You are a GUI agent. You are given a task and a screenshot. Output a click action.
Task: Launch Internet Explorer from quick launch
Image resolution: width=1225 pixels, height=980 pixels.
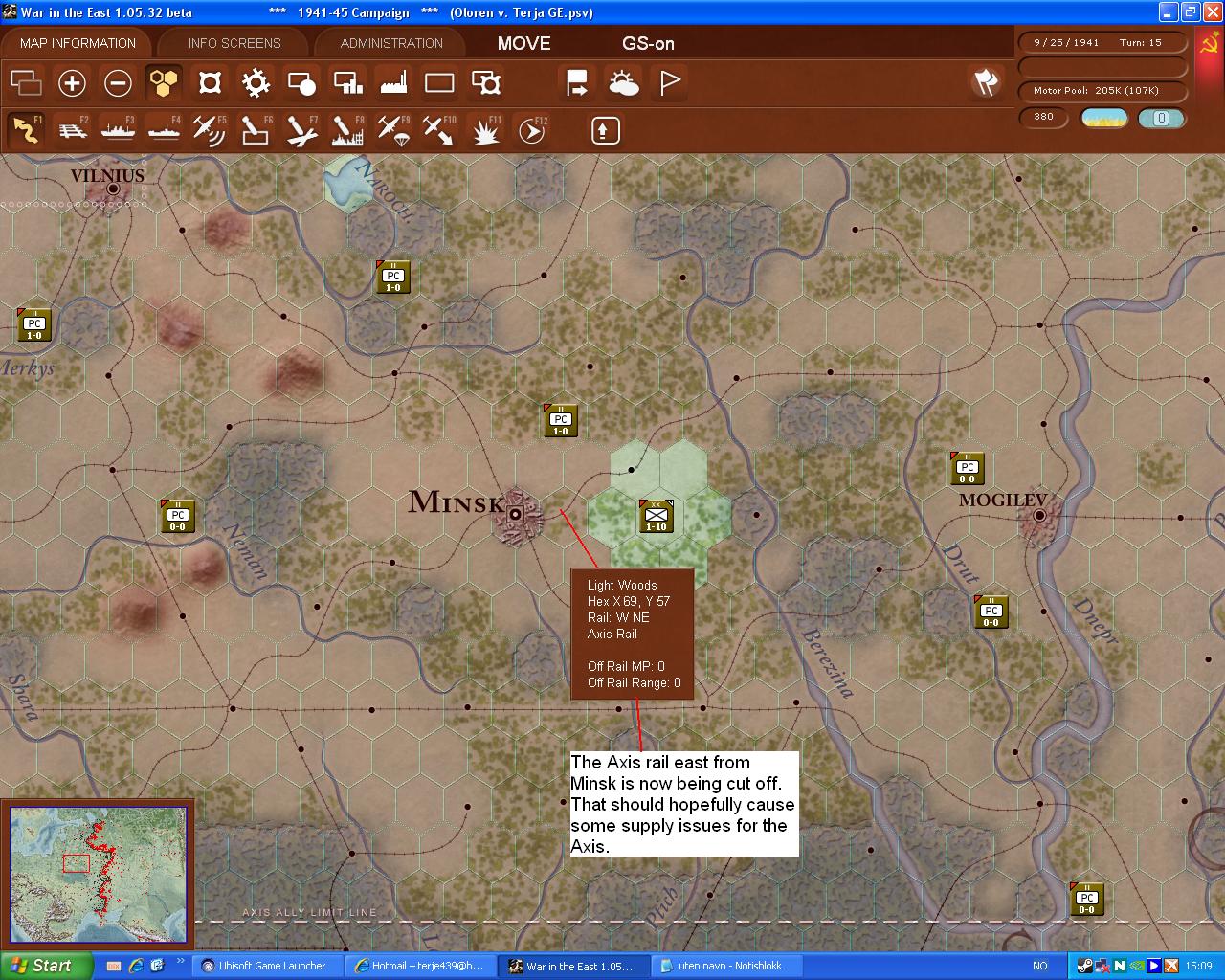coord(136,967)
